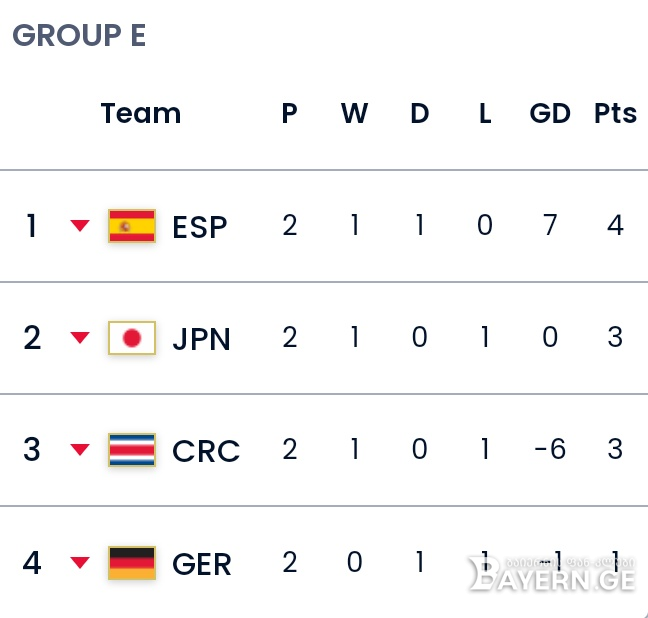Image resolution: width=648 pixels, height=618 pixels.
Task: Click the Germany flag icon
Action: [132, 563]
